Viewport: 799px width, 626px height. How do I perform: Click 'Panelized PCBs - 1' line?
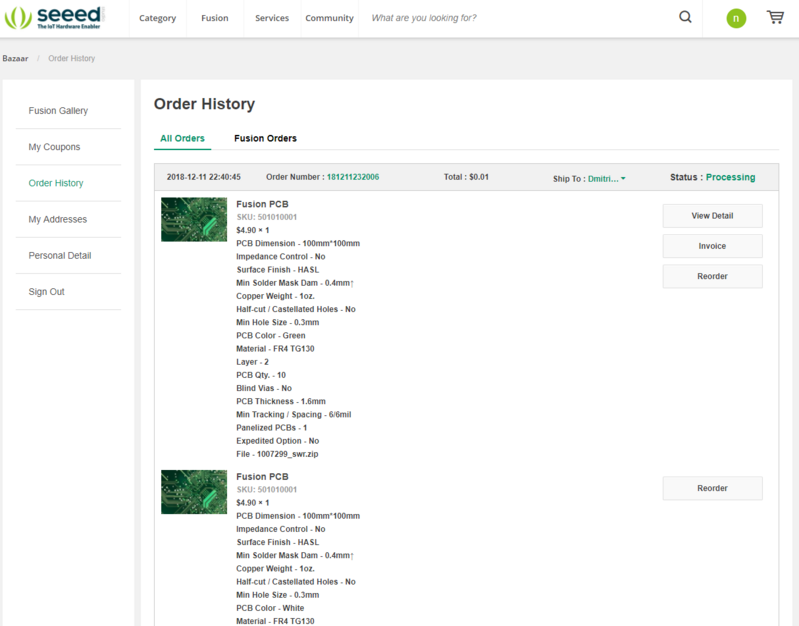pyautogui.click(x=272, y=428)
